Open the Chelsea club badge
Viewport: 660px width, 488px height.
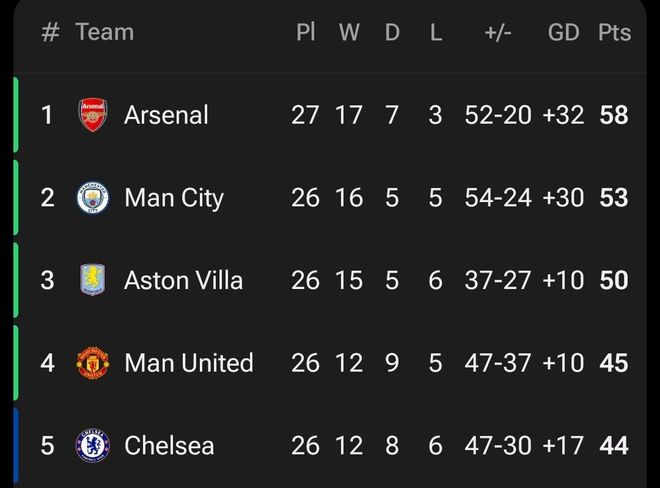click(x=93, y=445)
